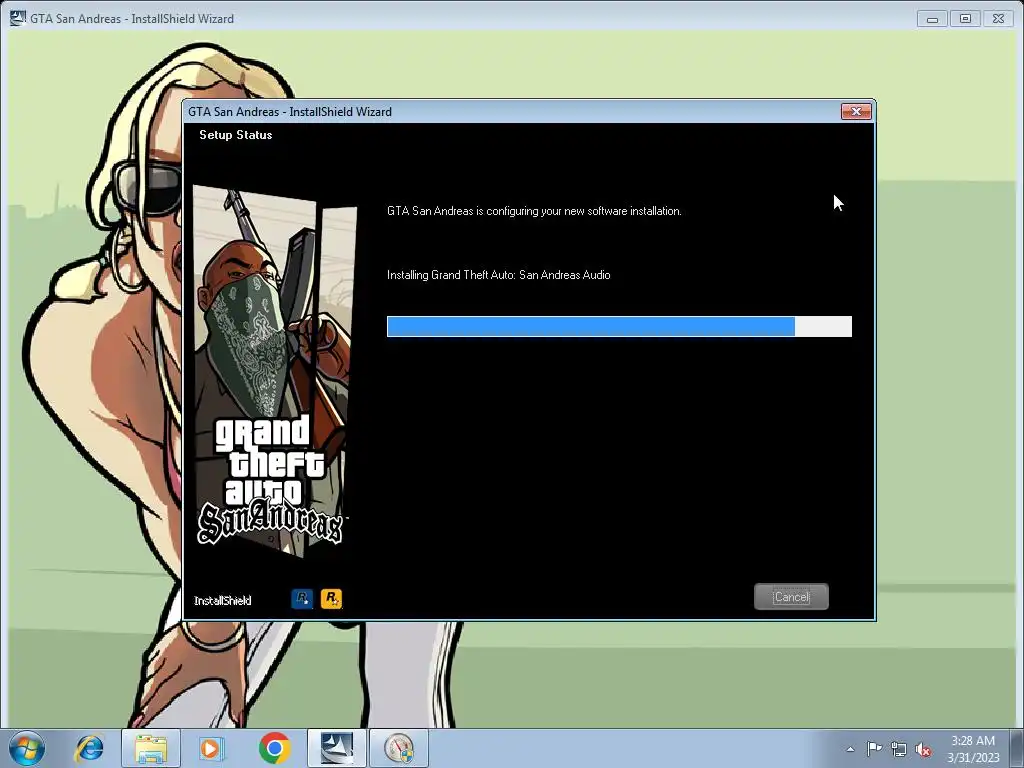
Task: Minimize the background InstallShield window
Action: pyautogui.click(x=932, y=19)
